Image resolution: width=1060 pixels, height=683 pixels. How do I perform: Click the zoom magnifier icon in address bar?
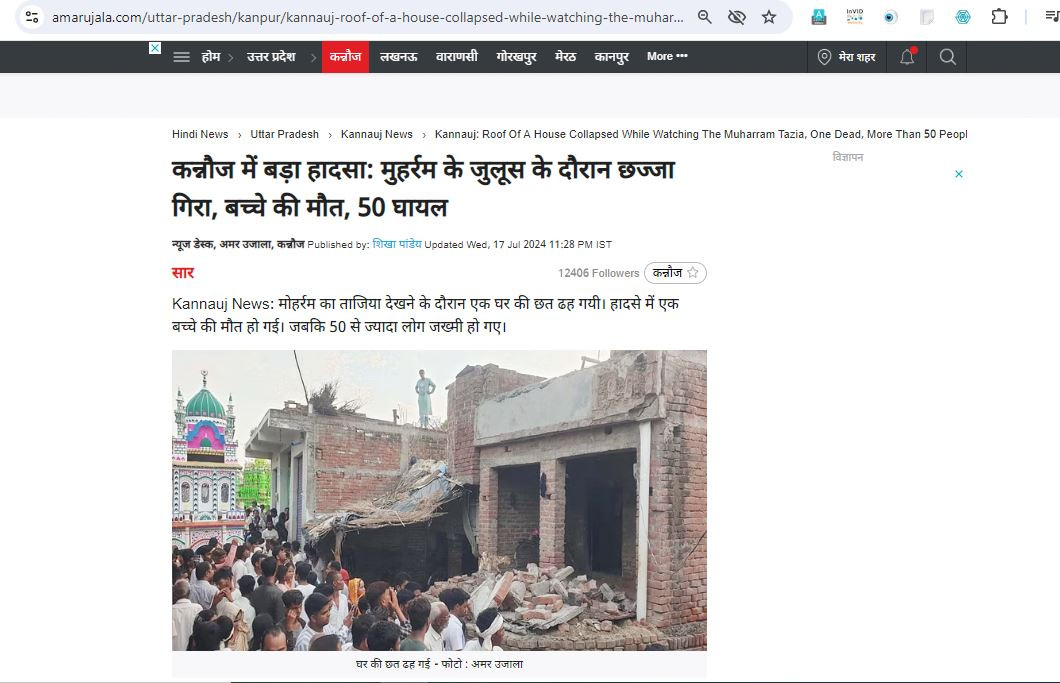tap(704, 17)
